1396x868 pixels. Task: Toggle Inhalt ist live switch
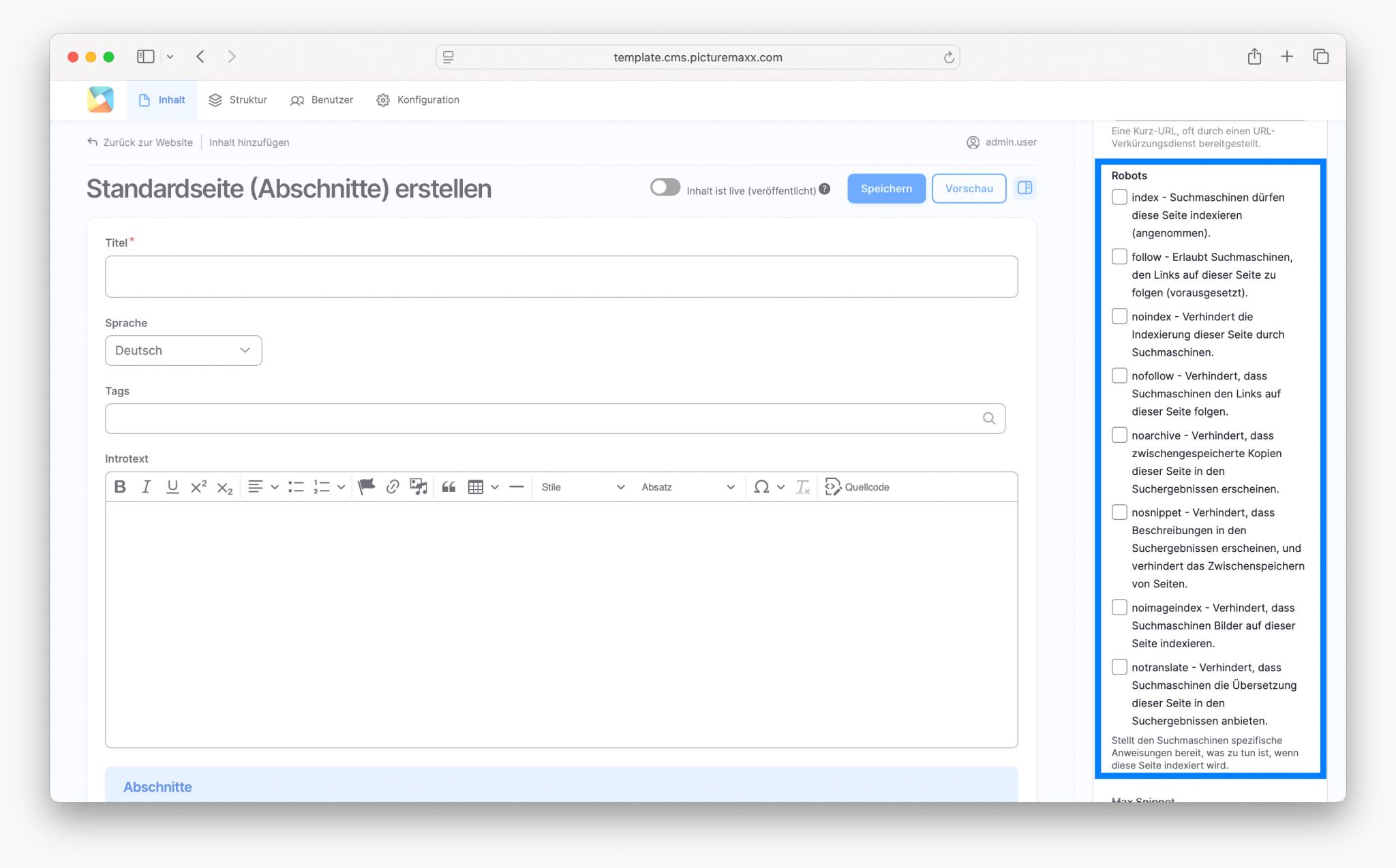(665, 187)
